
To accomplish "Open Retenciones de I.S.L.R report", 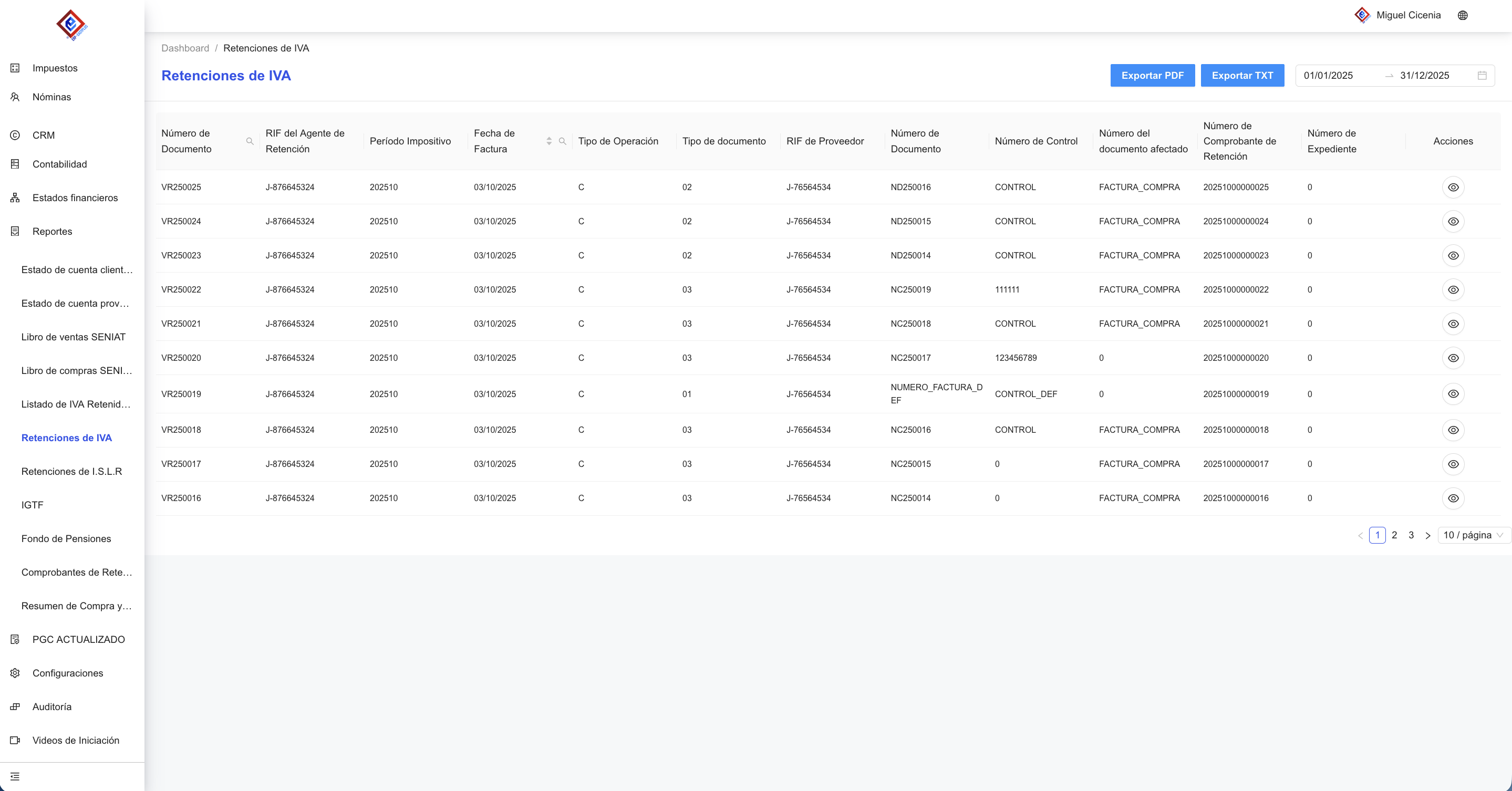I will click(71, 471).
